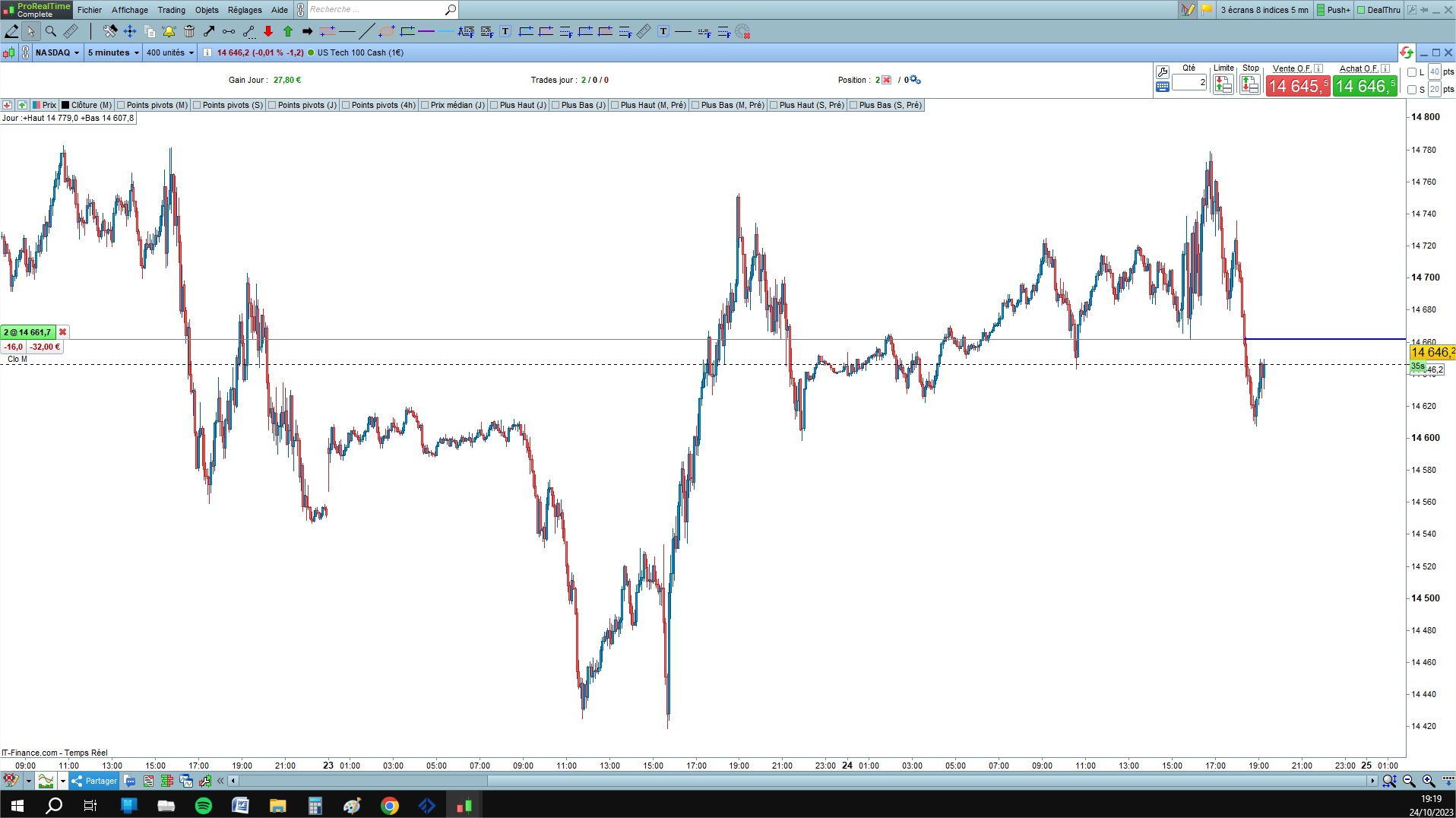Click the horizontal chart scrollbar

pos(805,781)
